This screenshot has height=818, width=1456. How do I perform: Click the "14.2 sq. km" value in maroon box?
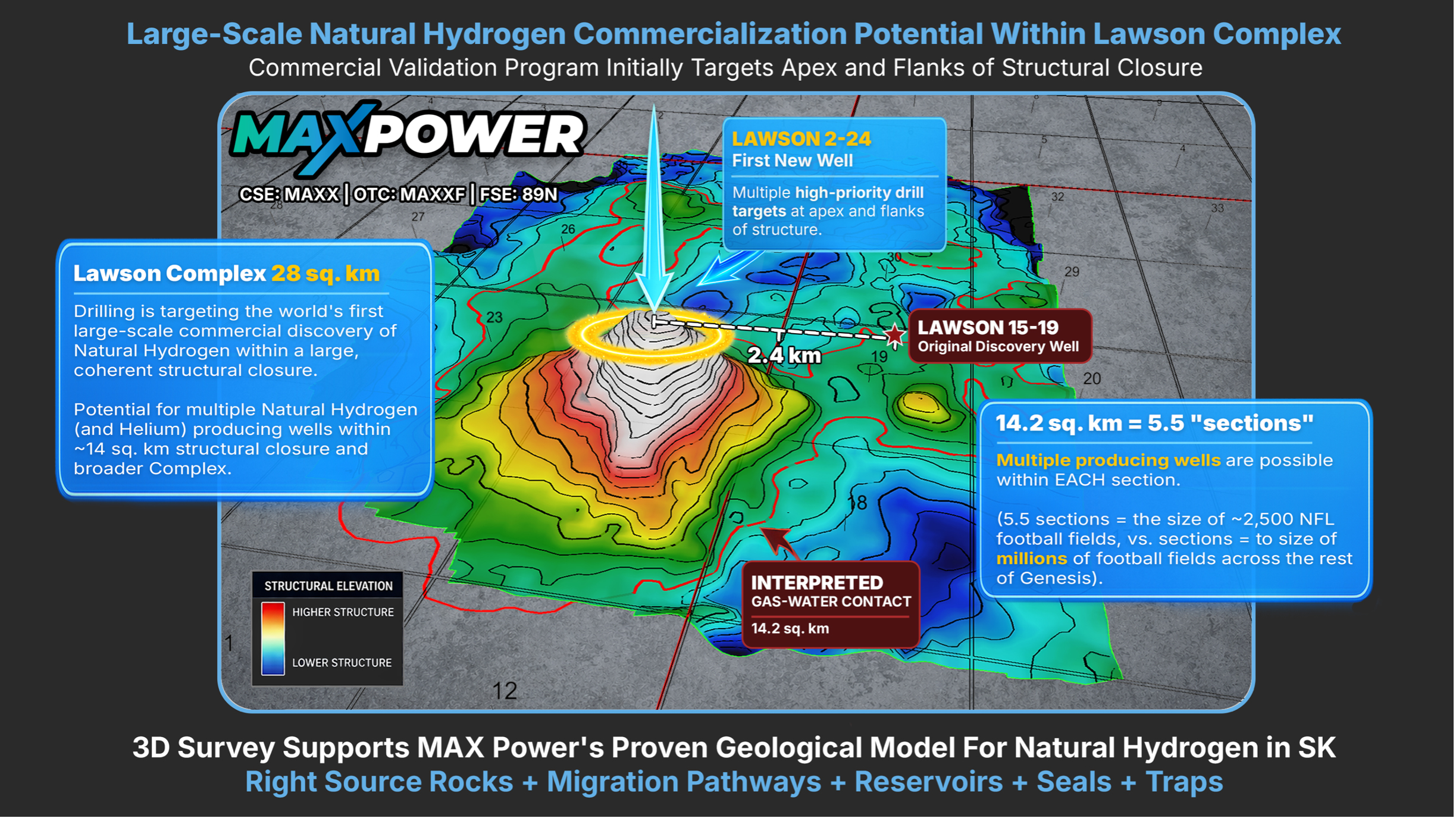point(791,629)
